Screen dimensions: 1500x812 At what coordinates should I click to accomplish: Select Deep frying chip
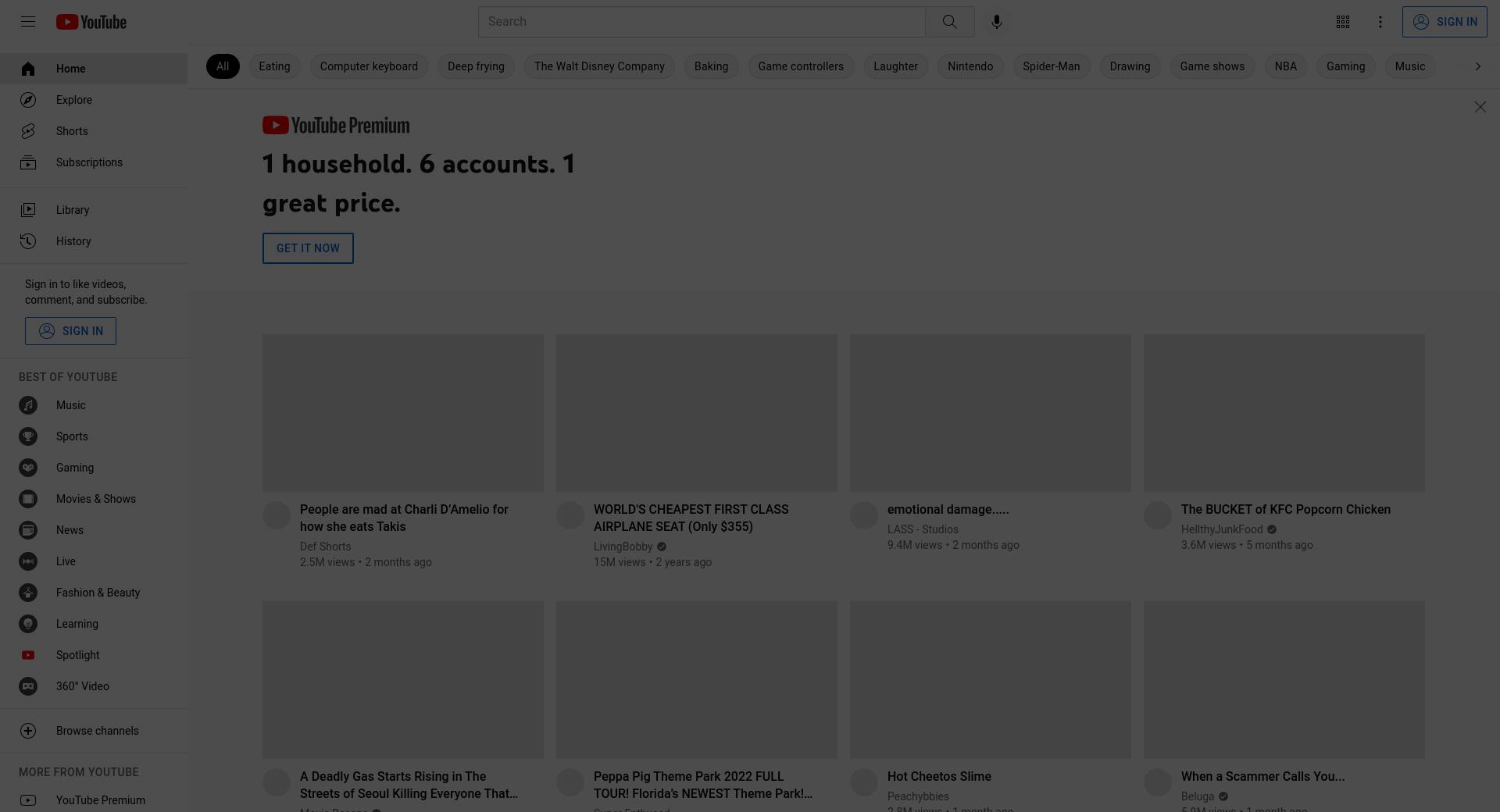[x=476, y=66]
